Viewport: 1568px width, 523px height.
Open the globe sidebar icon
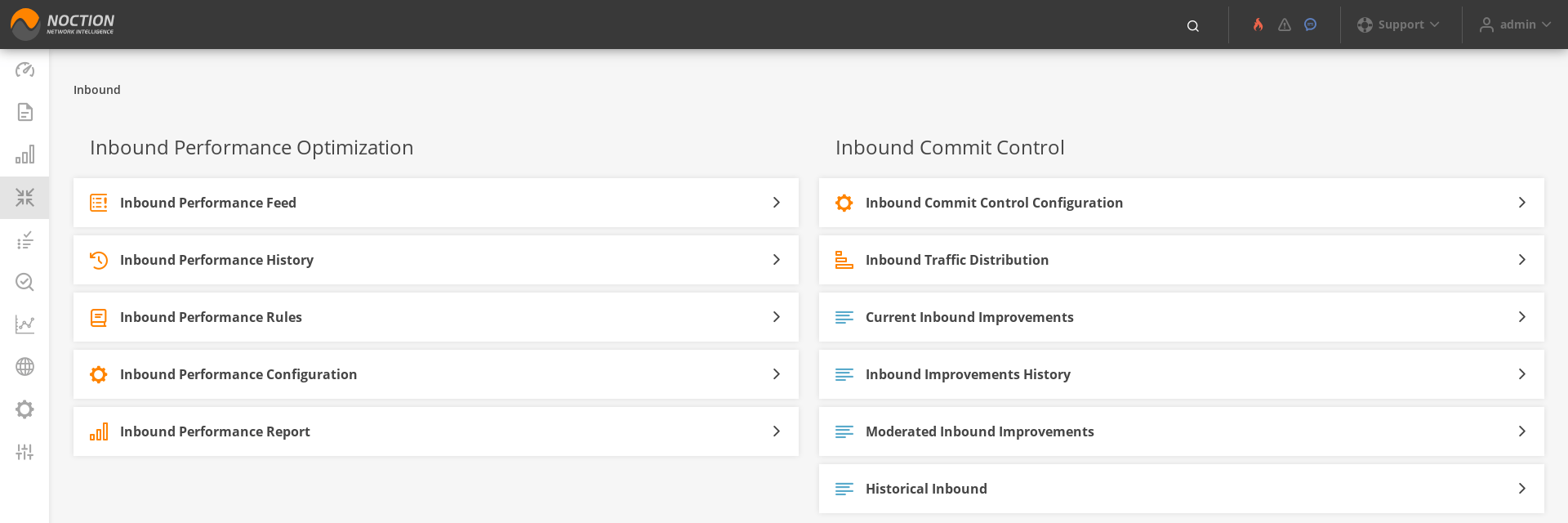tap(24, 367)
